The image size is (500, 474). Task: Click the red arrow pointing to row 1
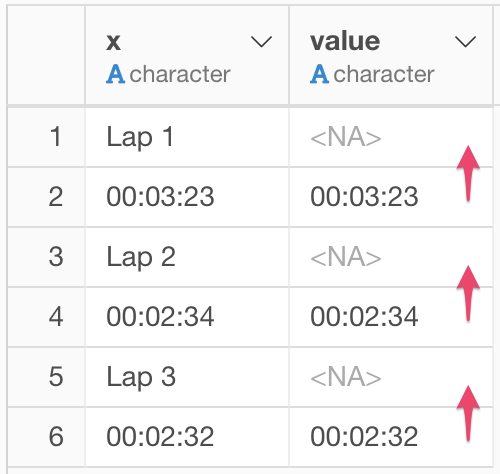coord(468,173)
